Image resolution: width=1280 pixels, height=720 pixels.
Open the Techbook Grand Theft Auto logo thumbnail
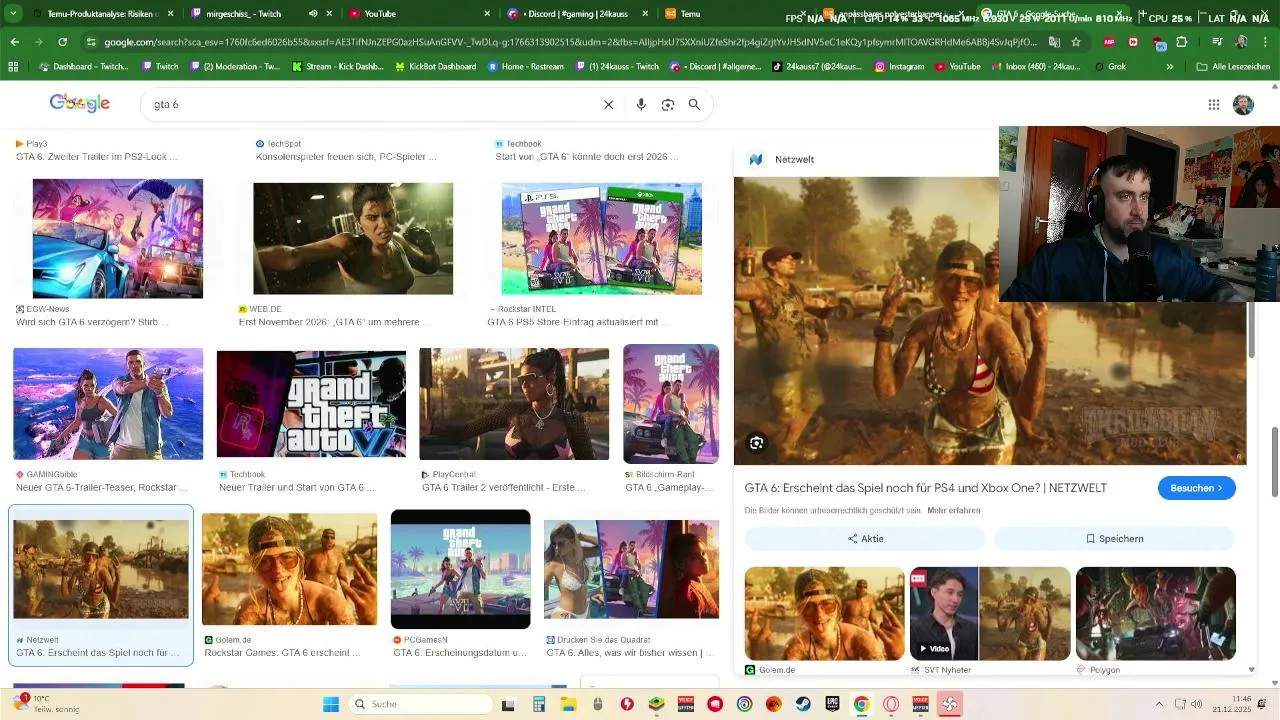311,404
